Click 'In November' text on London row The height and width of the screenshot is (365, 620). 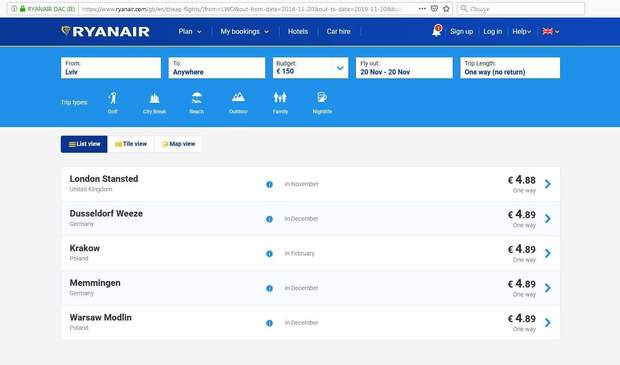tap(301, 184)
